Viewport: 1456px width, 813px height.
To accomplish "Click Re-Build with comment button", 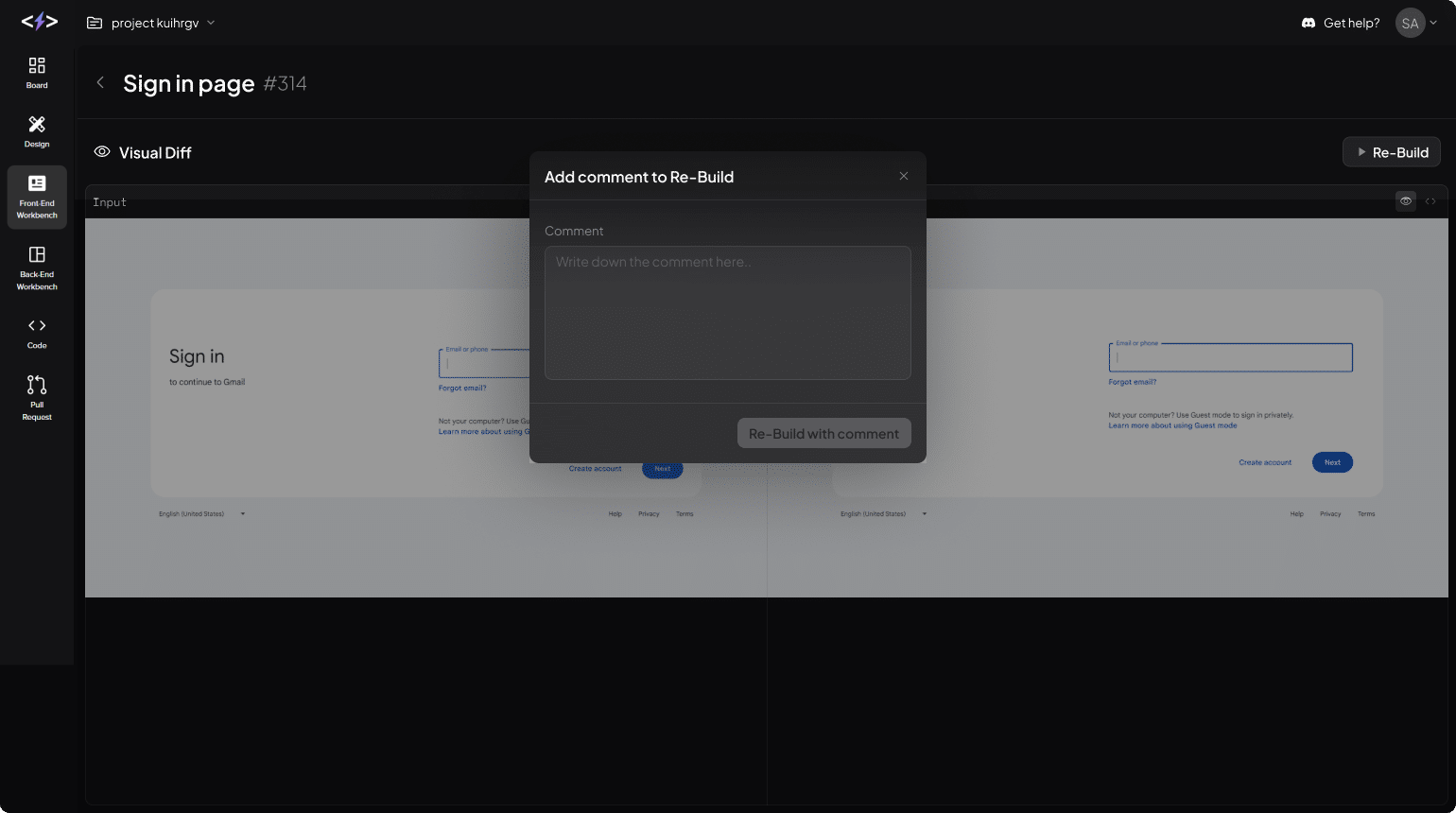I will pyautogui.click(x=823, y=434).
